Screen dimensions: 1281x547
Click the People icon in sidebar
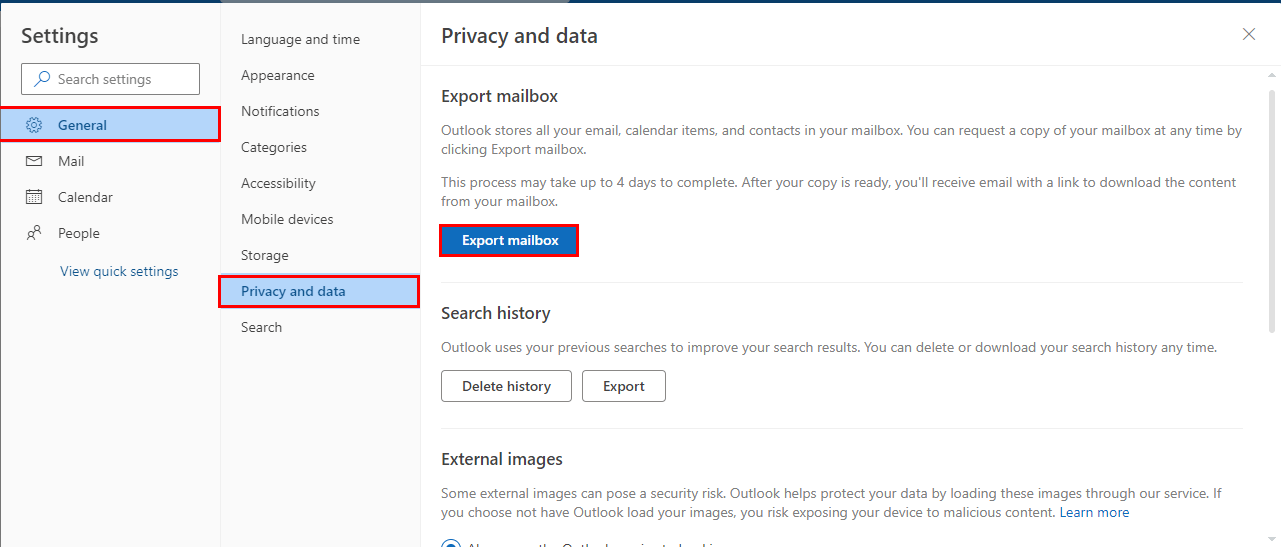tap(34, 233)
